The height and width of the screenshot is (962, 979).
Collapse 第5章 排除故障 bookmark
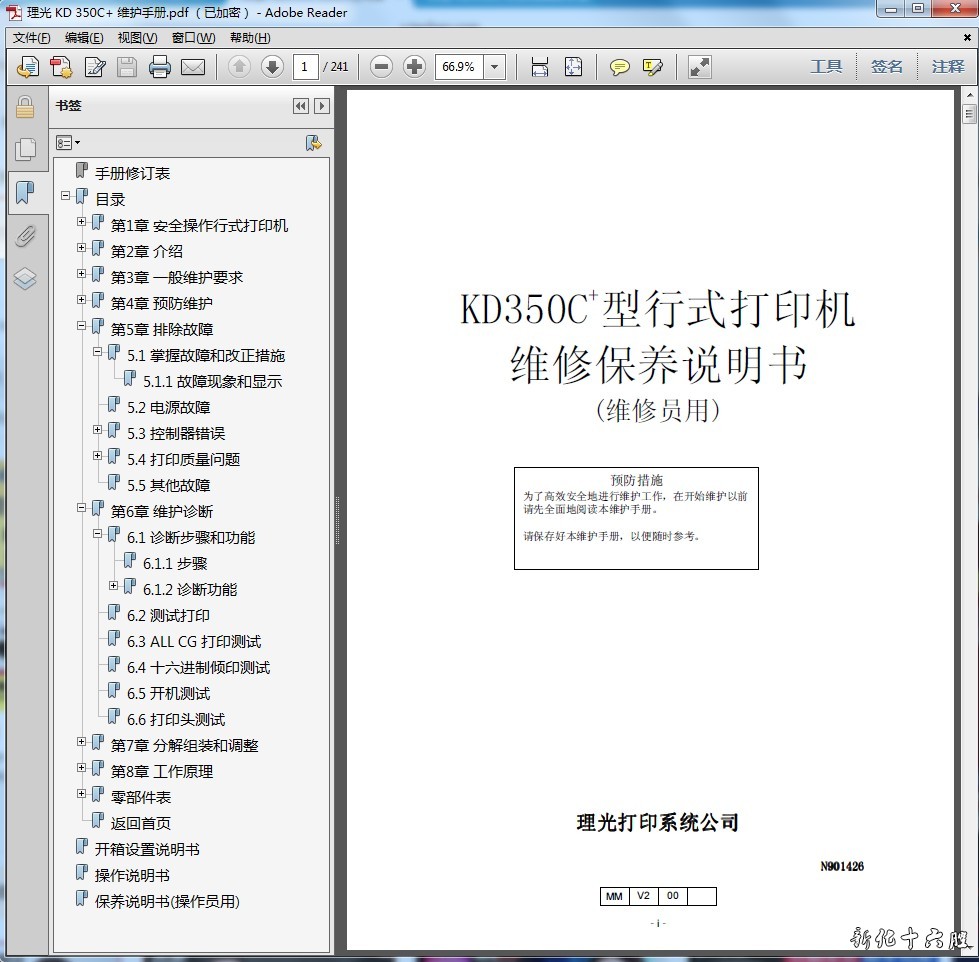pos(82,326)
